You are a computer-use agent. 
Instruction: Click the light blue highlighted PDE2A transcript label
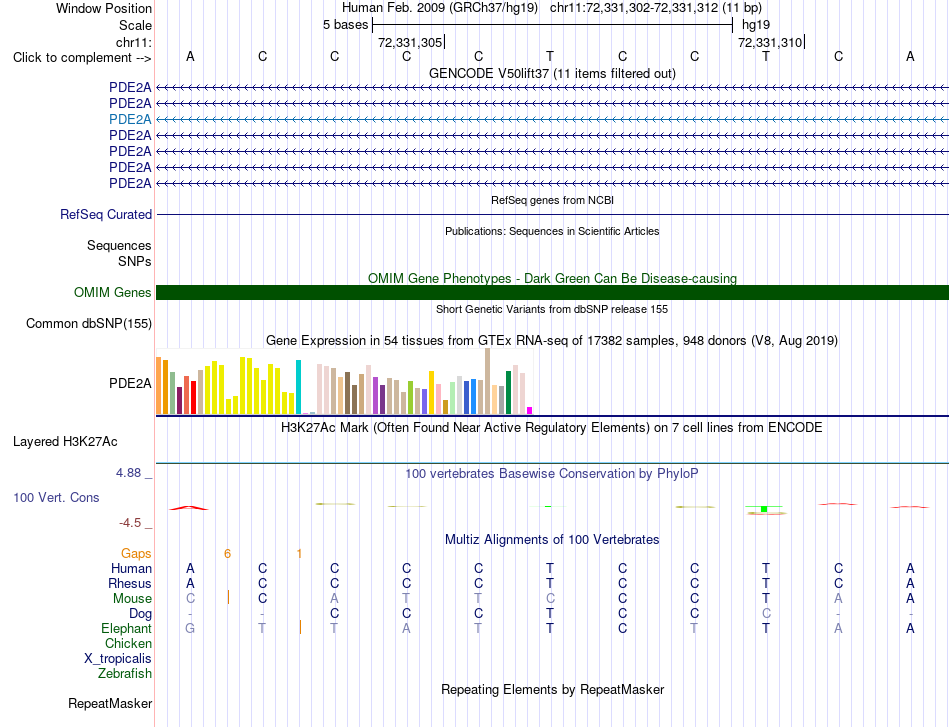[130, 119]
